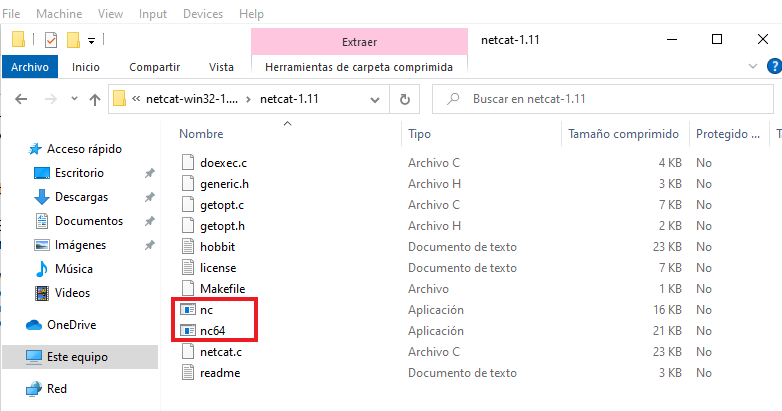
Task: Open the blue Help question mark icon
Action: (775, 66)
